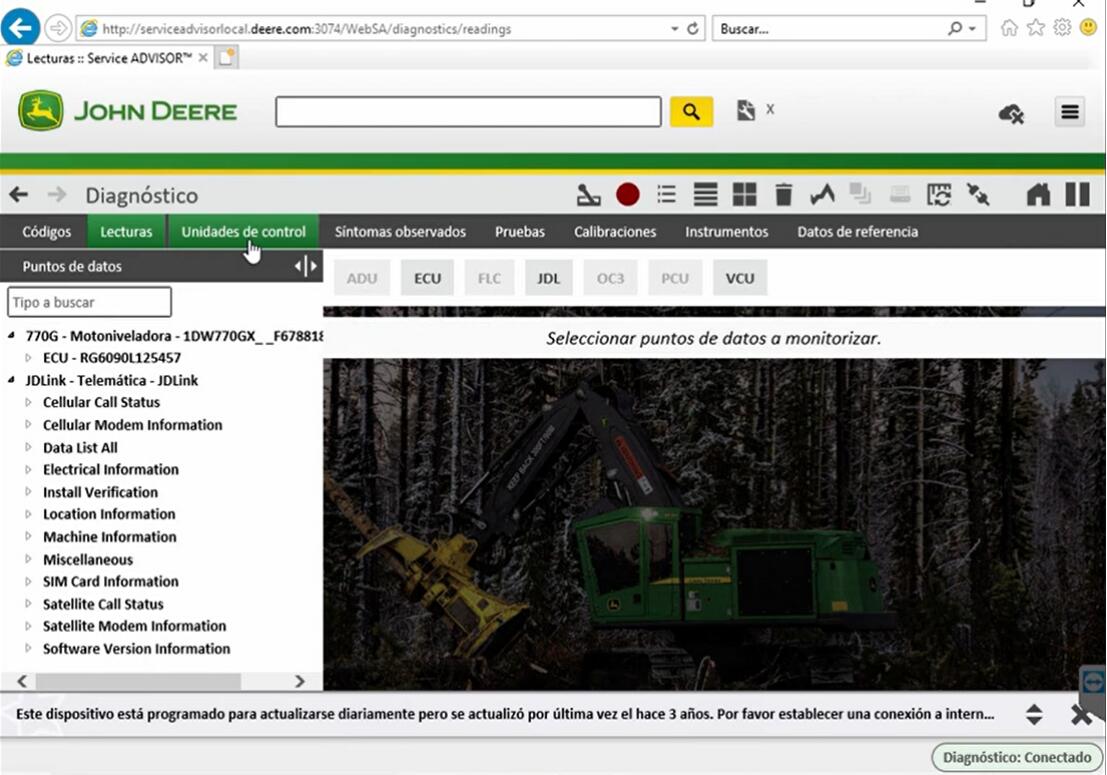Click the refresh readings list icon
This screenshot has width=1107, height=775.
pos(939,195)
